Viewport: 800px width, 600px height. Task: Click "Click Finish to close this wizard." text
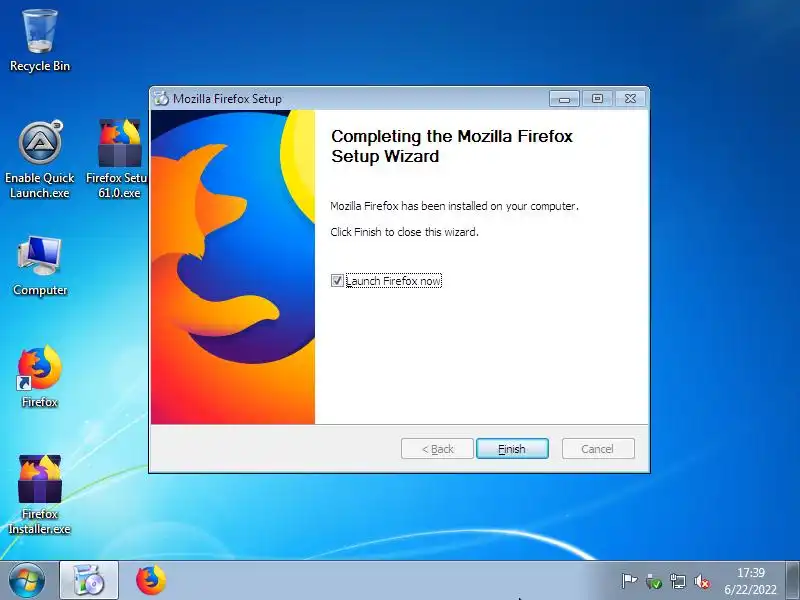405,232
